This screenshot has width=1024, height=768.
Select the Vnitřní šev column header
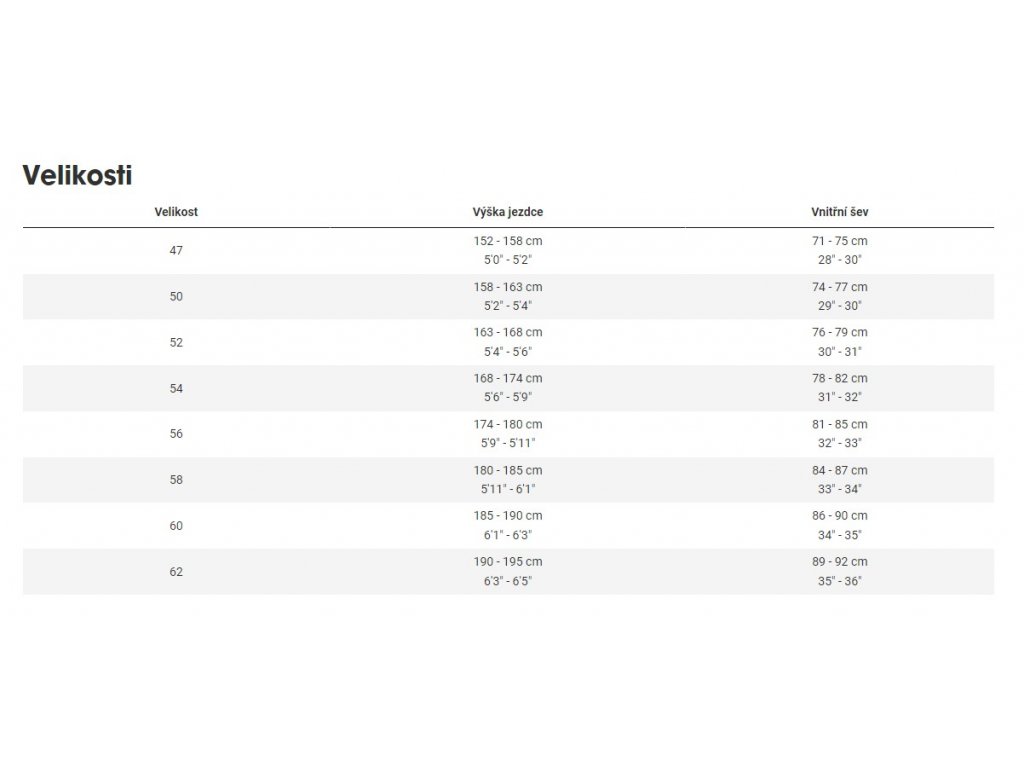(839, 212)
